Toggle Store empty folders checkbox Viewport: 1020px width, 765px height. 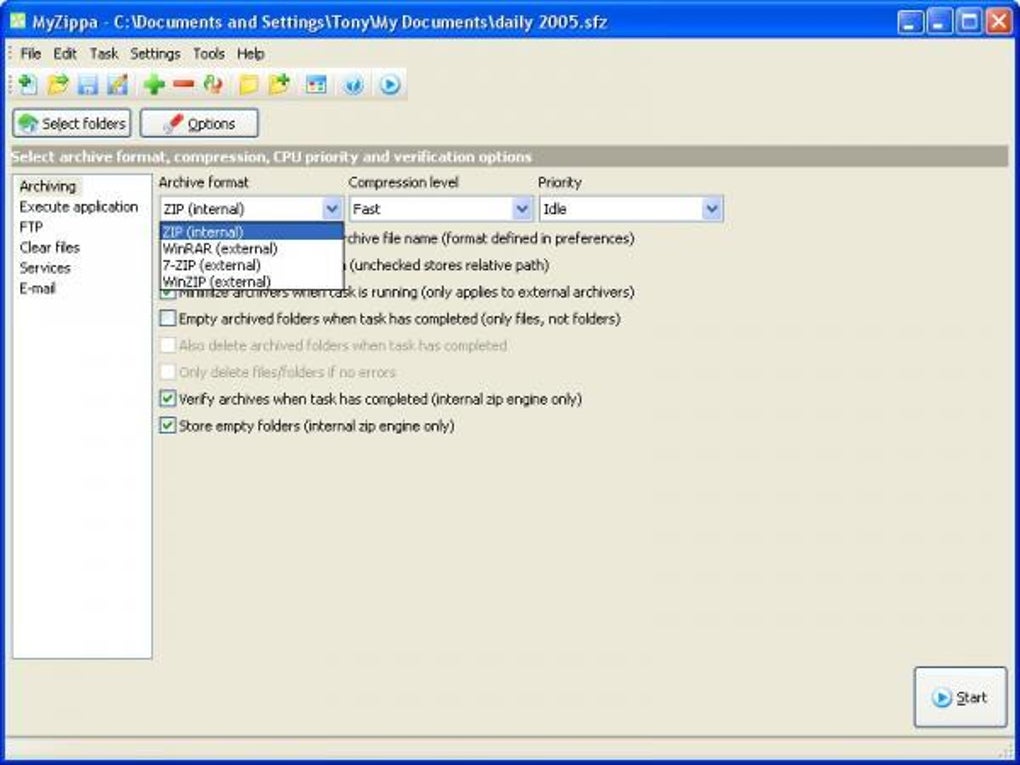168,426
